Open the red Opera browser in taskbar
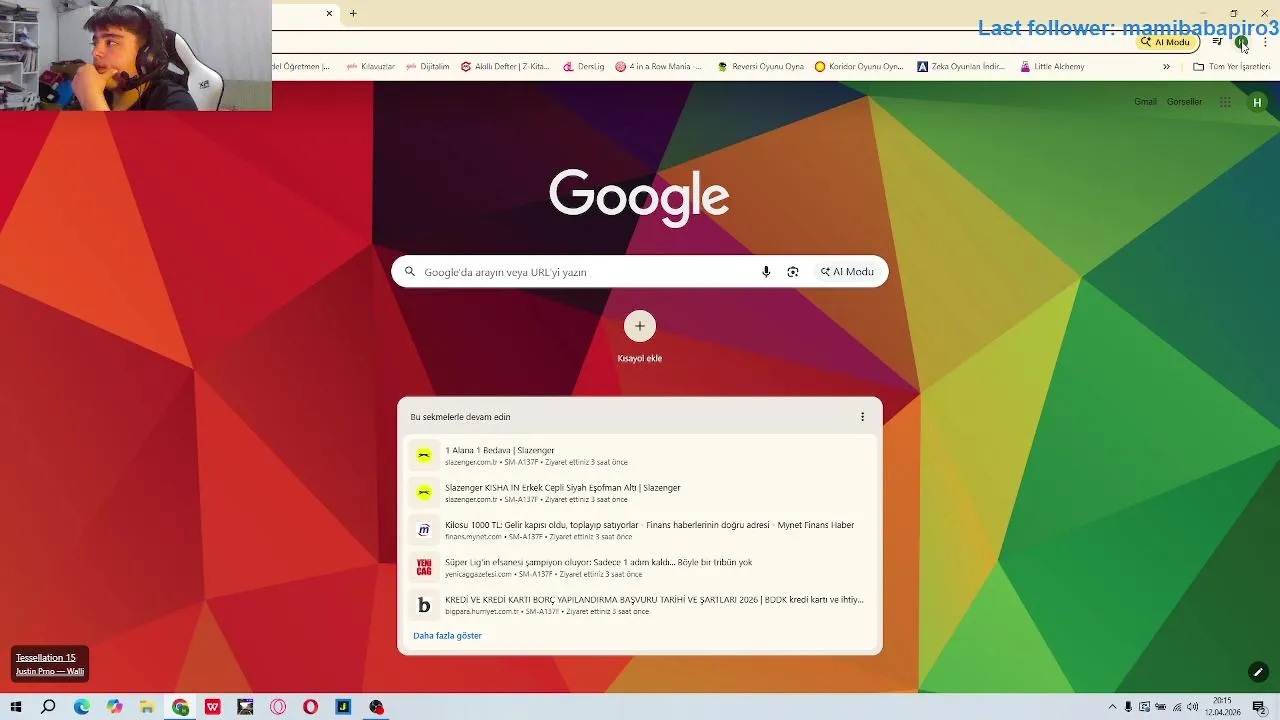This screenshot has width=1280, height=720. (x=311, y=707)
